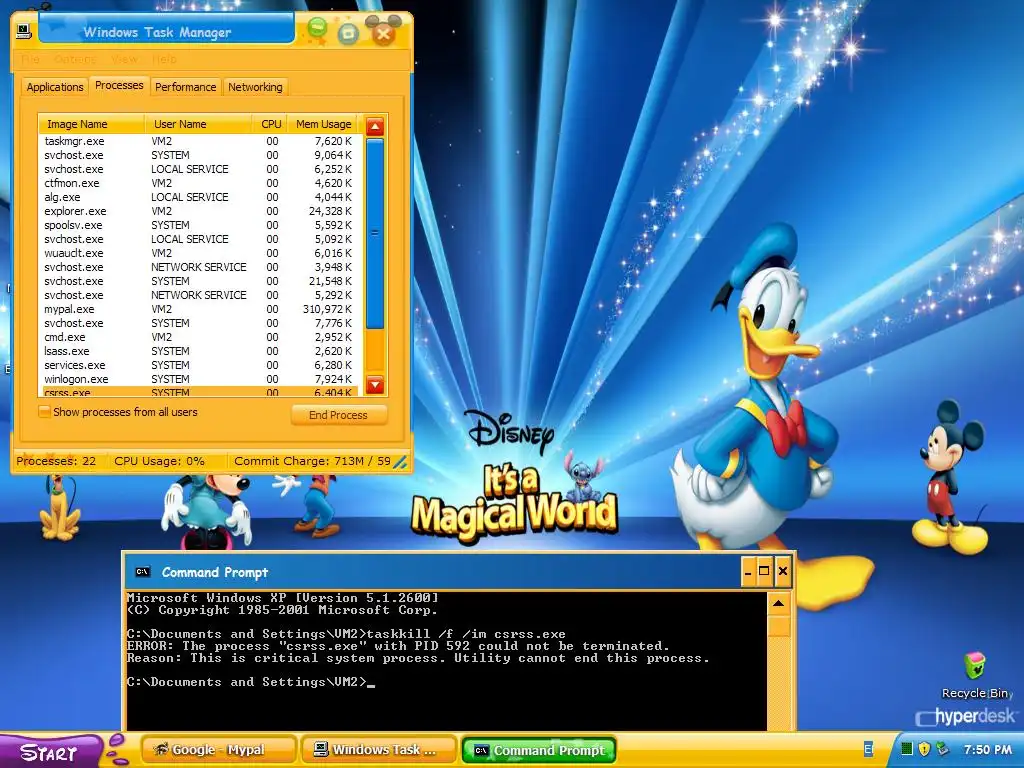Click the language bar E indicator
This screenshot has height=768, width=1024.
click(868, 749)
